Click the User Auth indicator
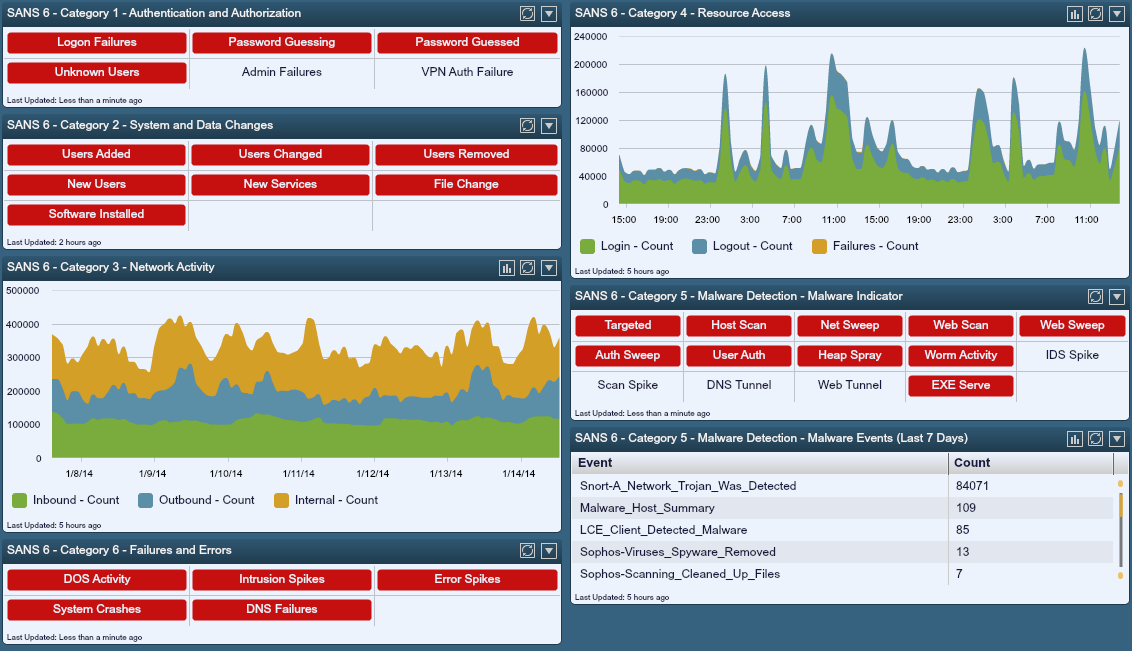 [x=739, y=355]
